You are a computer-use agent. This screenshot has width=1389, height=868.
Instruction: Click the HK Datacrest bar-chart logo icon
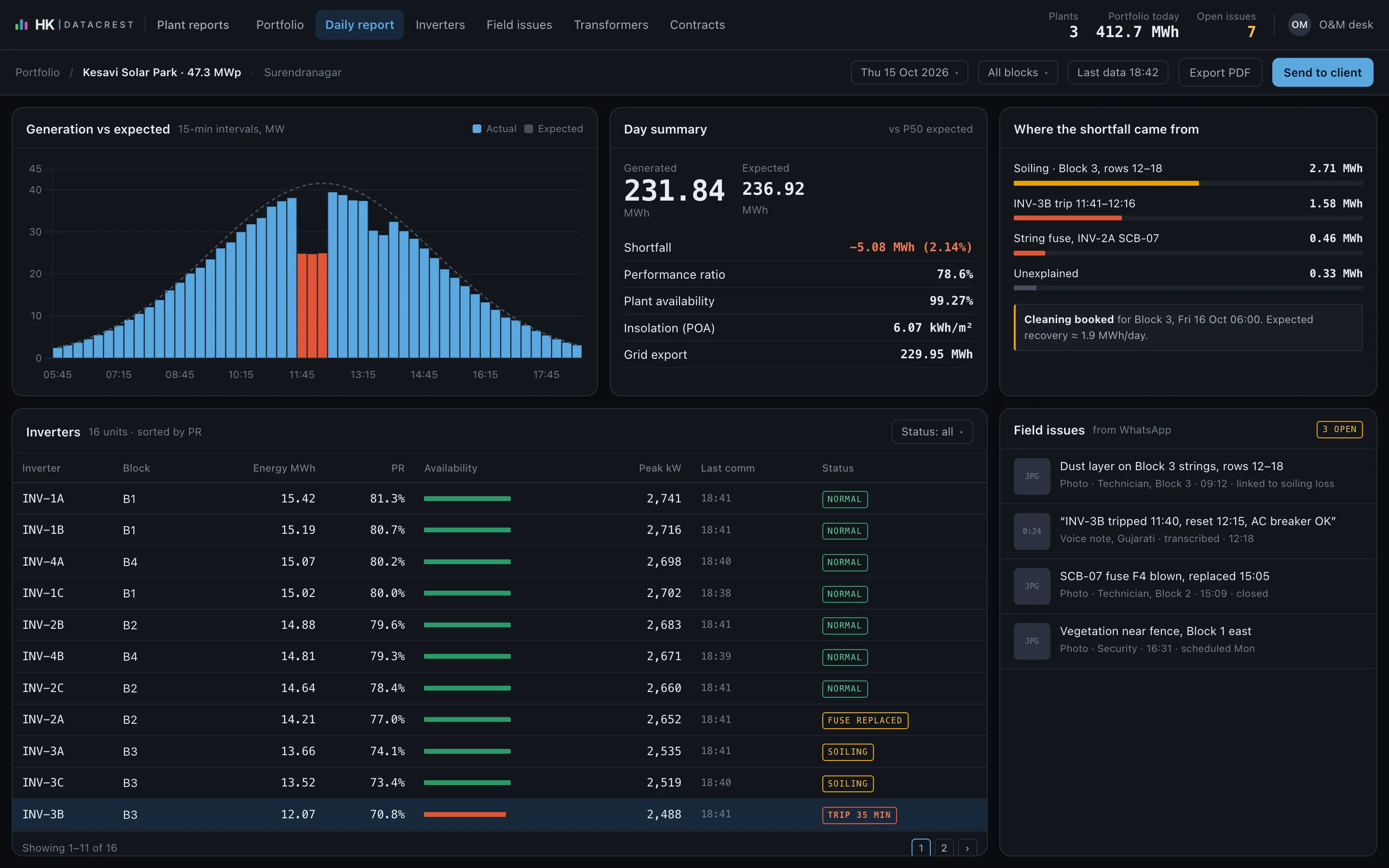pos(21,25)
